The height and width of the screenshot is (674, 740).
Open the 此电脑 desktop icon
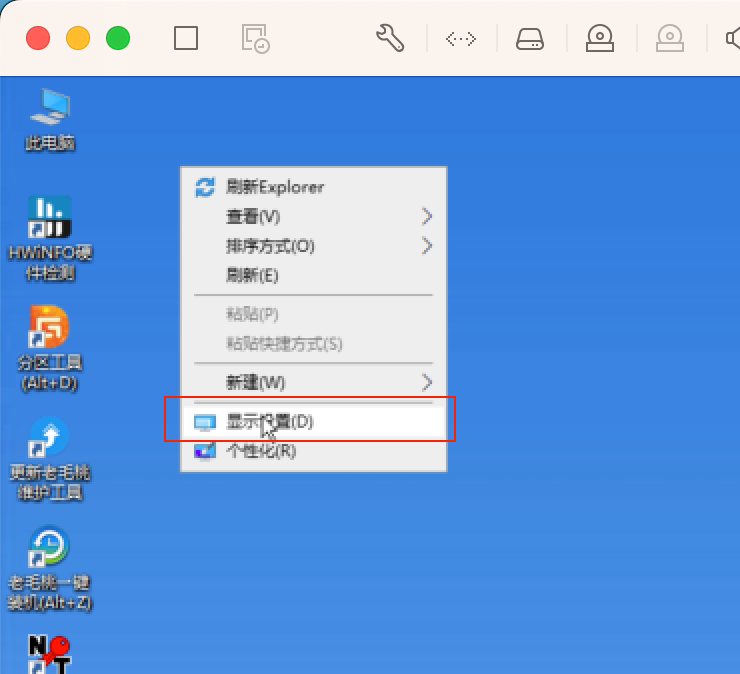click(50, 120)
